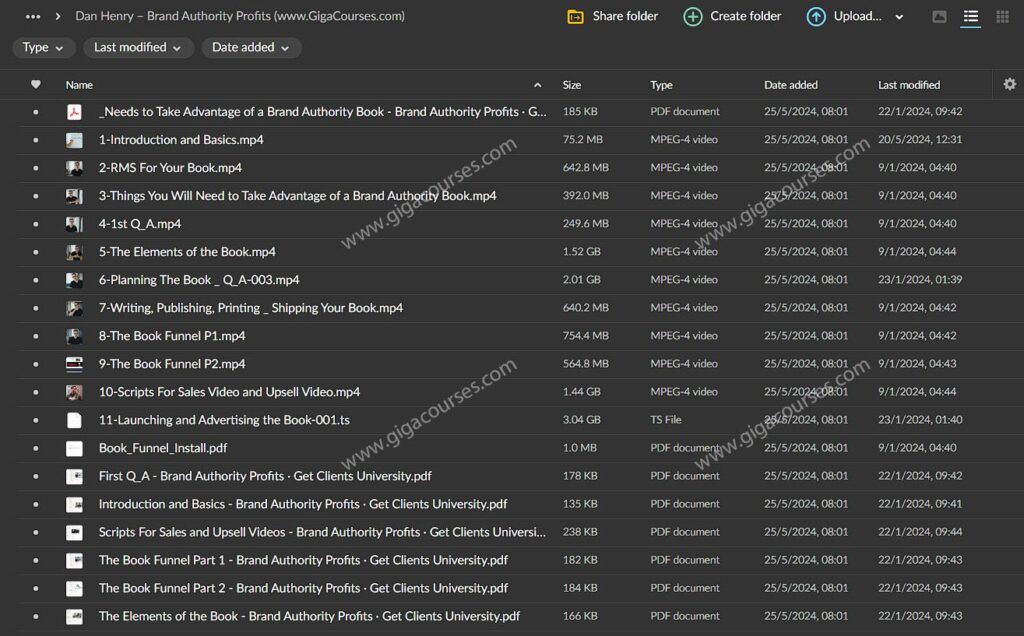Switch to media image view
The height and width of the screenshot is (636, 1024).
click(x=939, y=17)
